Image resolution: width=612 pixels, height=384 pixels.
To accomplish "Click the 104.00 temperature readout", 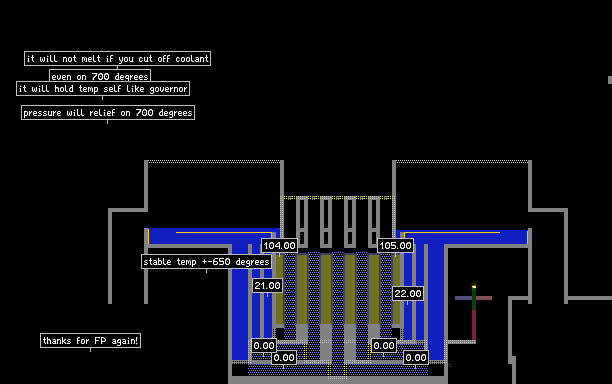I will click(x=279, y=246).
